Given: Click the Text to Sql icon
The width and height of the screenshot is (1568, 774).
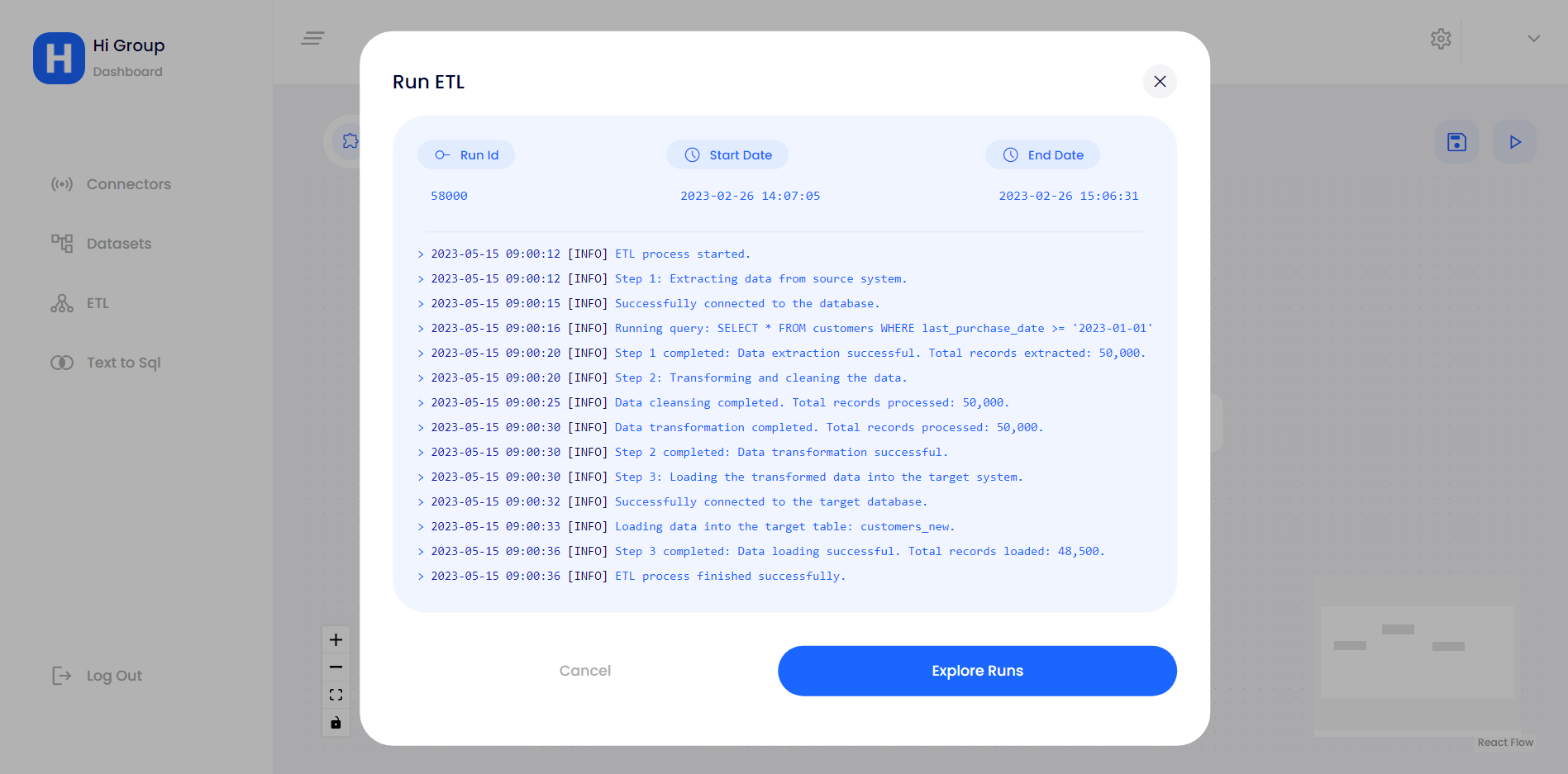Looking at the screenshot, I should tap(62, 363).
